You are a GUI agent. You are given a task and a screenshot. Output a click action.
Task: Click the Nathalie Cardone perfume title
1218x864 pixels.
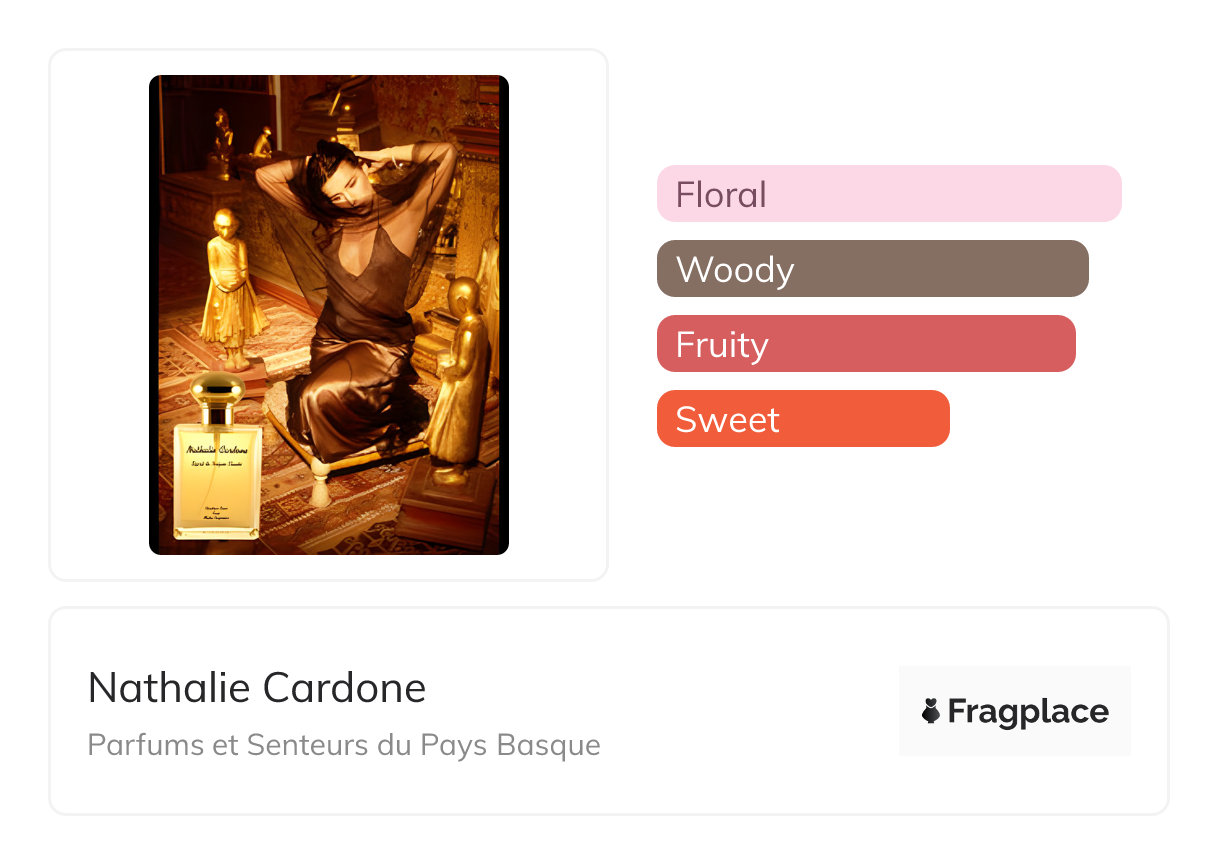257,688
